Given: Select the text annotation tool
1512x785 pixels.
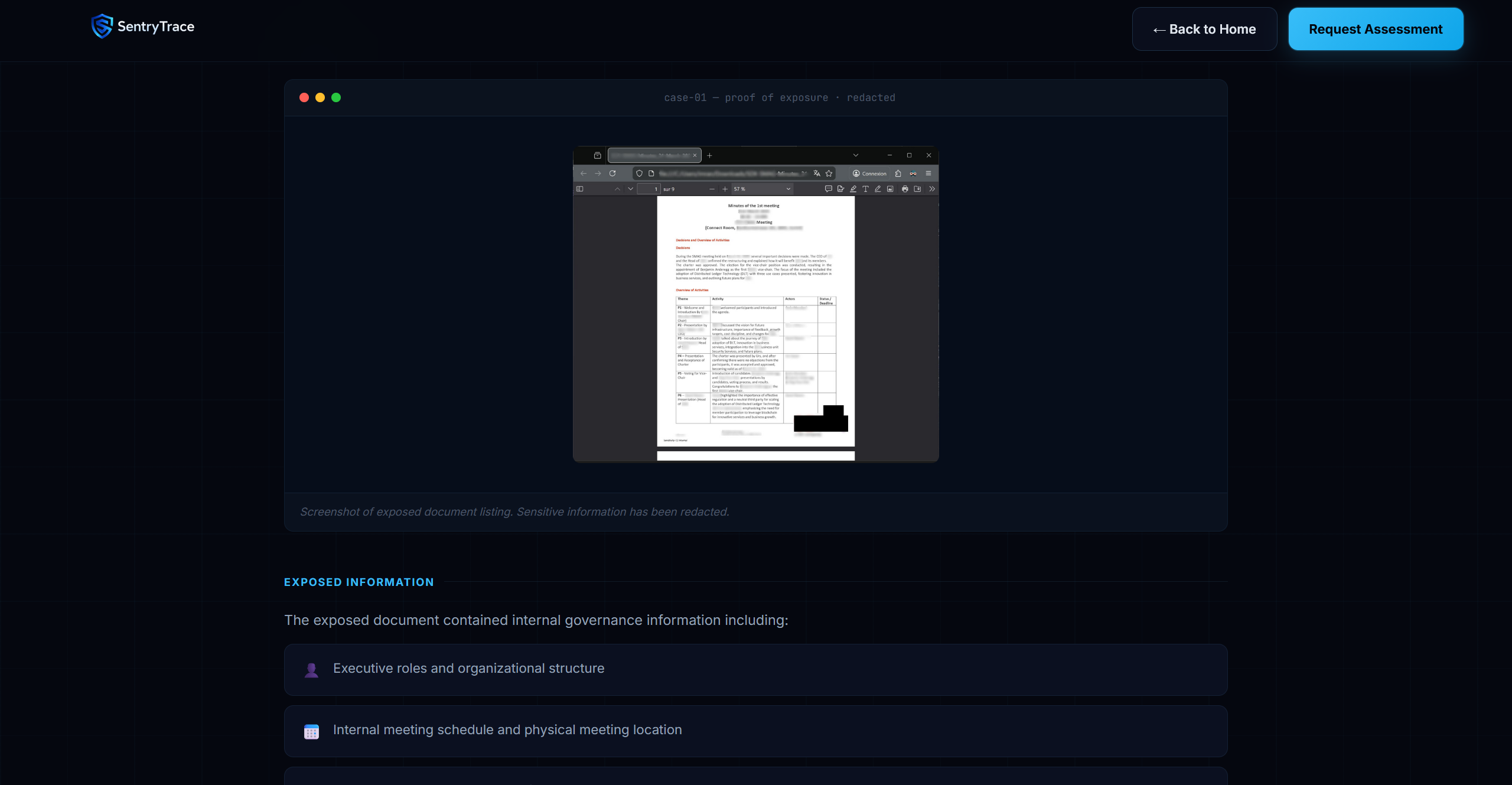Looking at the screenshot, I should point(865,189).
